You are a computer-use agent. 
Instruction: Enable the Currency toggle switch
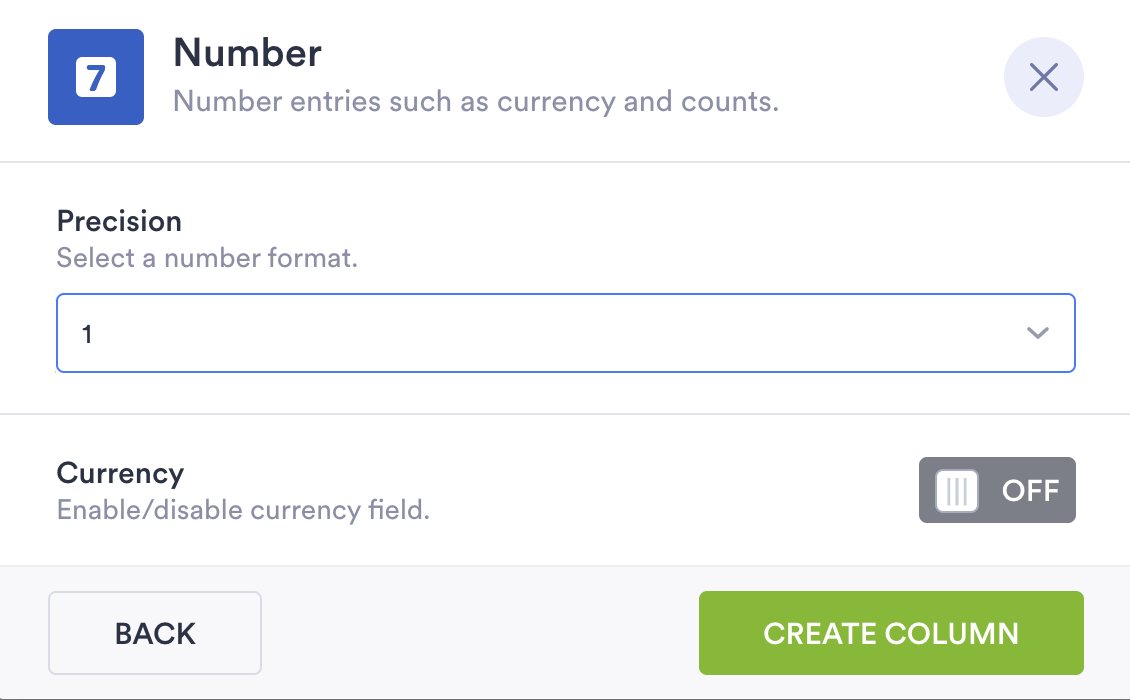996,490
